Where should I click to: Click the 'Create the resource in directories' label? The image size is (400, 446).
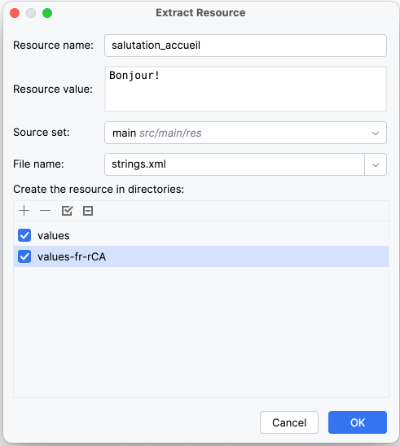(99, 189)
